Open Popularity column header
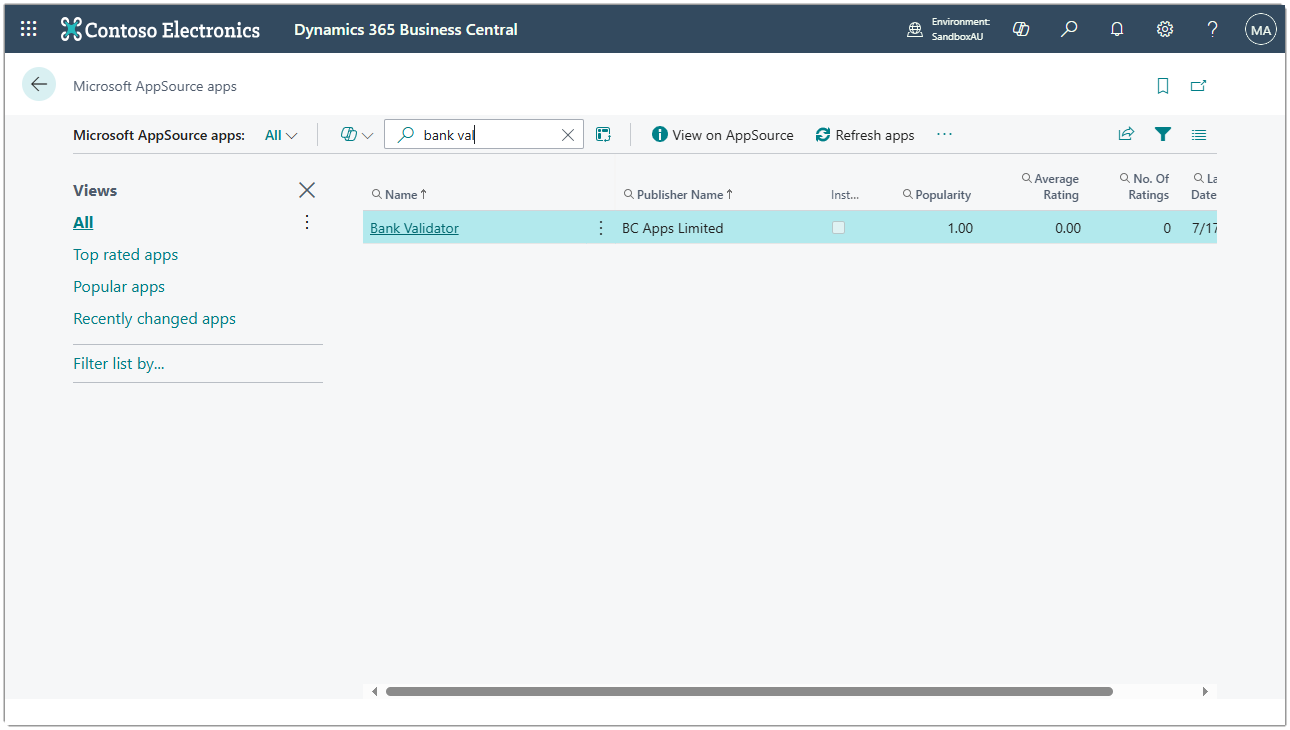This screenshot has height=730, width=1290. click(937, 195)
